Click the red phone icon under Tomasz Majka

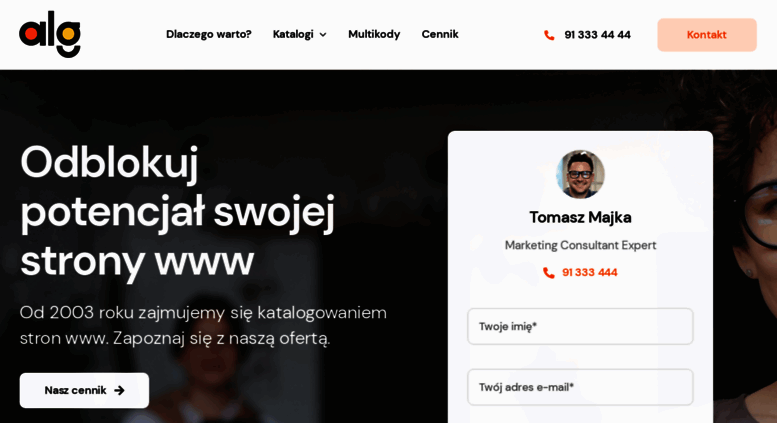coord(549,273)
